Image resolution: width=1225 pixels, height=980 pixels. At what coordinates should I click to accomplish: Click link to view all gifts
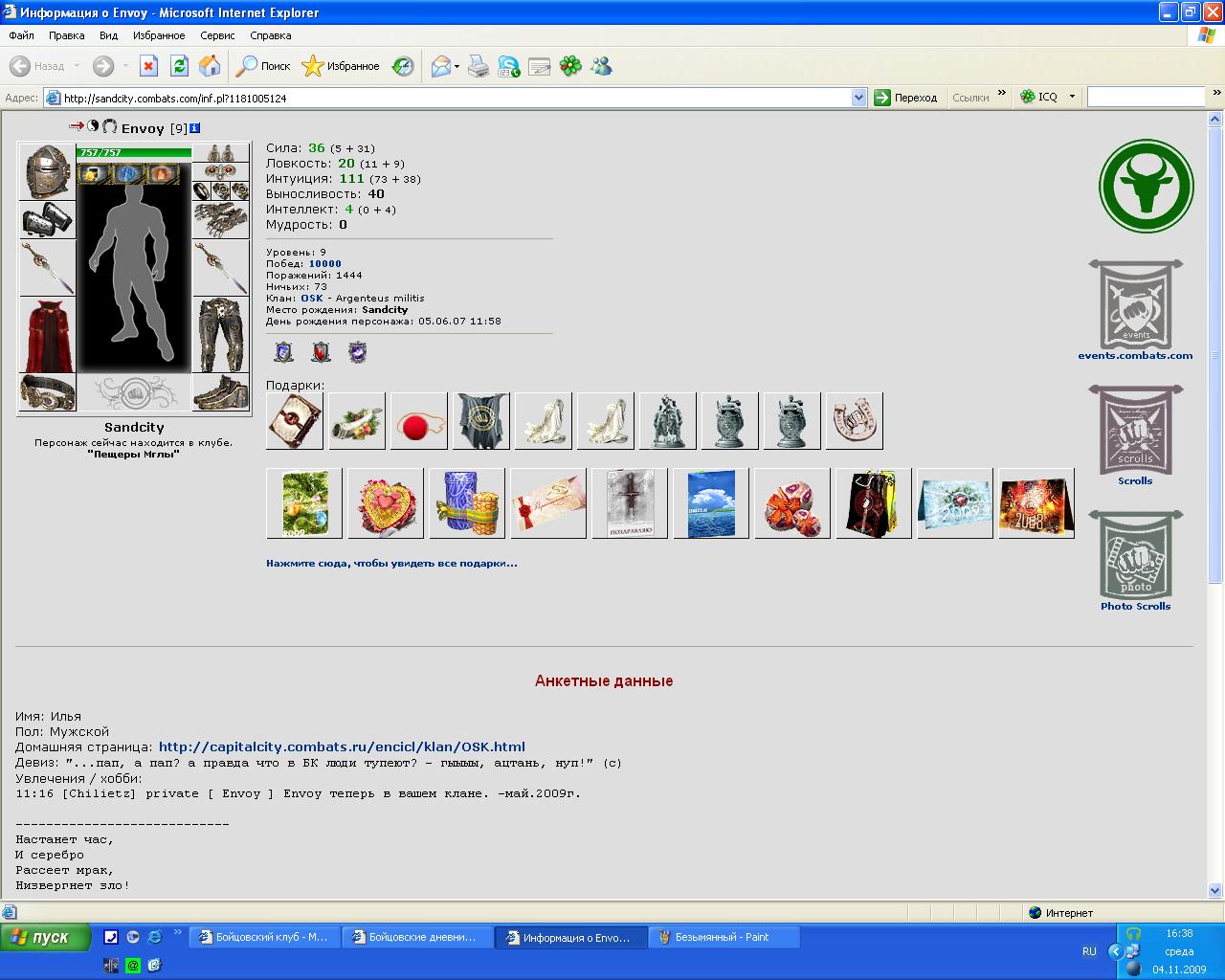click(x=391, y=564)
